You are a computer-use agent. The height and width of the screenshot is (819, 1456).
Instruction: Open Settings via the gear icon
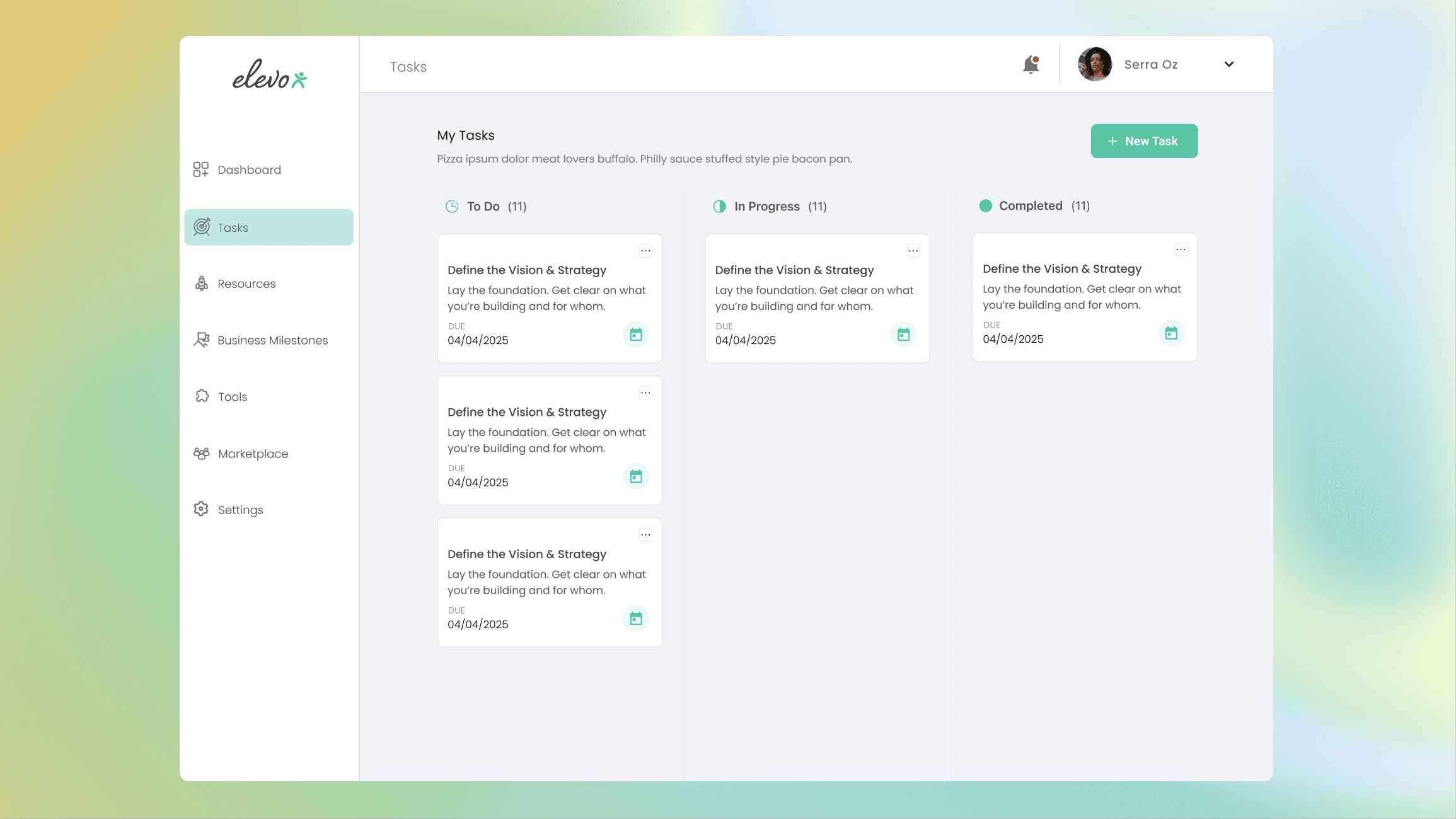(201, 509)
